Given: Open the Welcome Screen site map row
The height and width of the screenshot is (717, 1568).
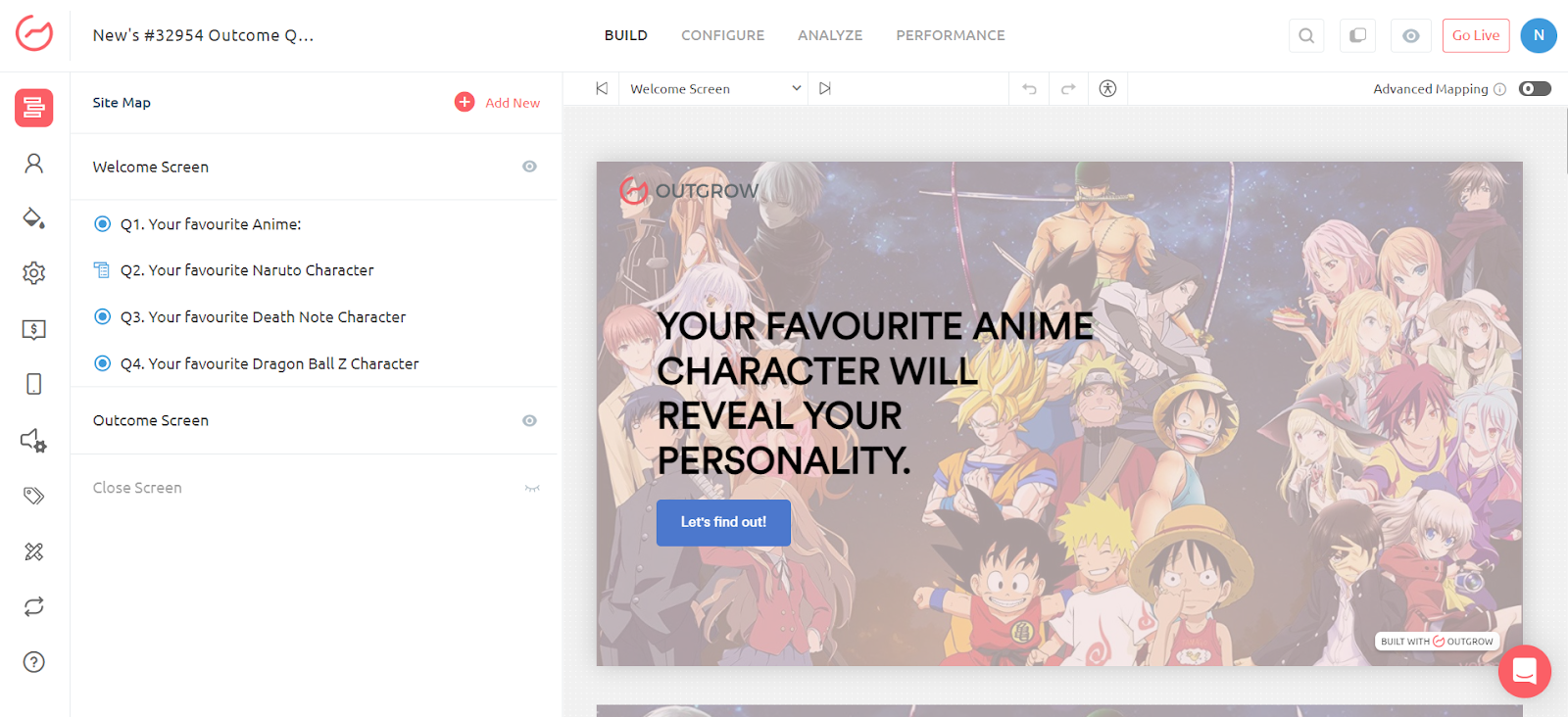Looking at the screenshot, I should 314,167.
